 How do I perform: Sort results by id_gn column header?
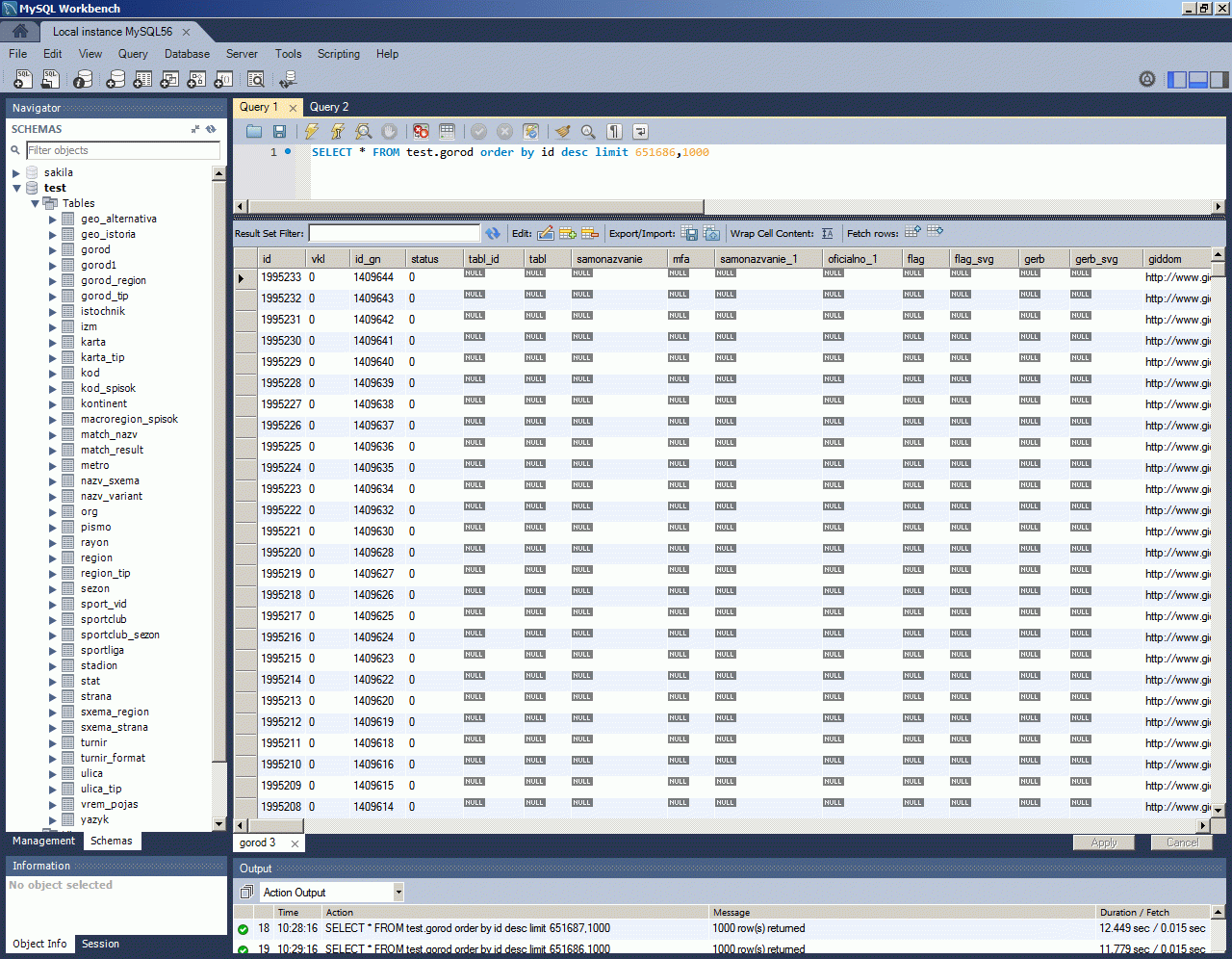click(375, 259)
